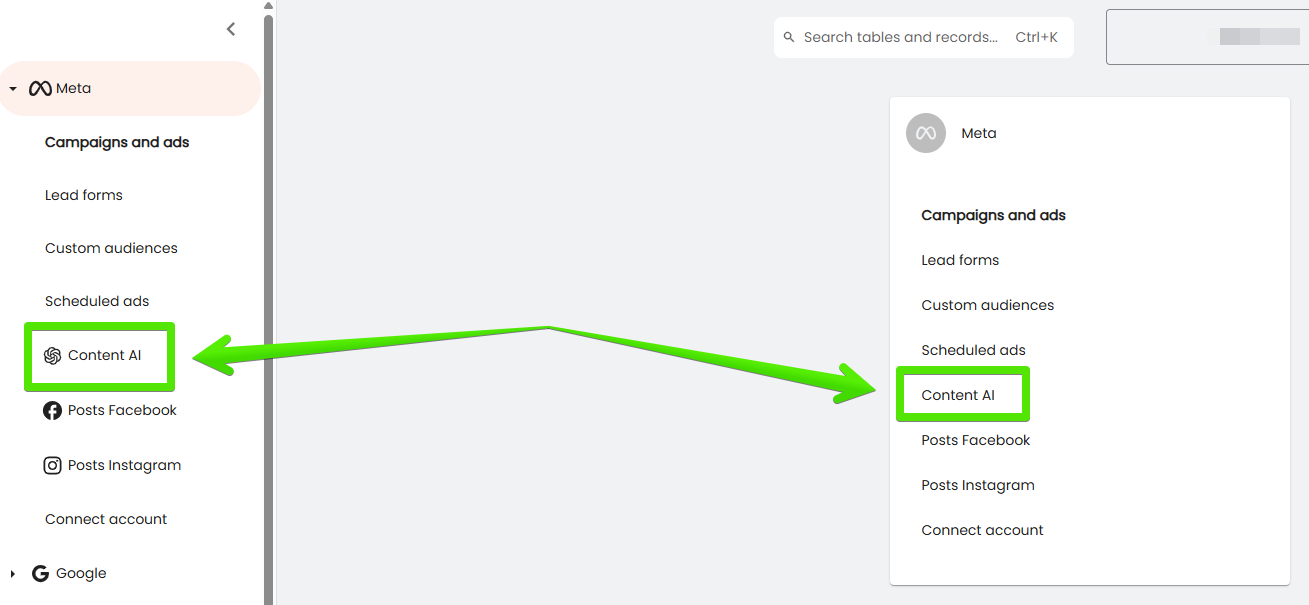Expand the Google section arrow
This screenshot has height=605, width=1309.
coord(13,574)
